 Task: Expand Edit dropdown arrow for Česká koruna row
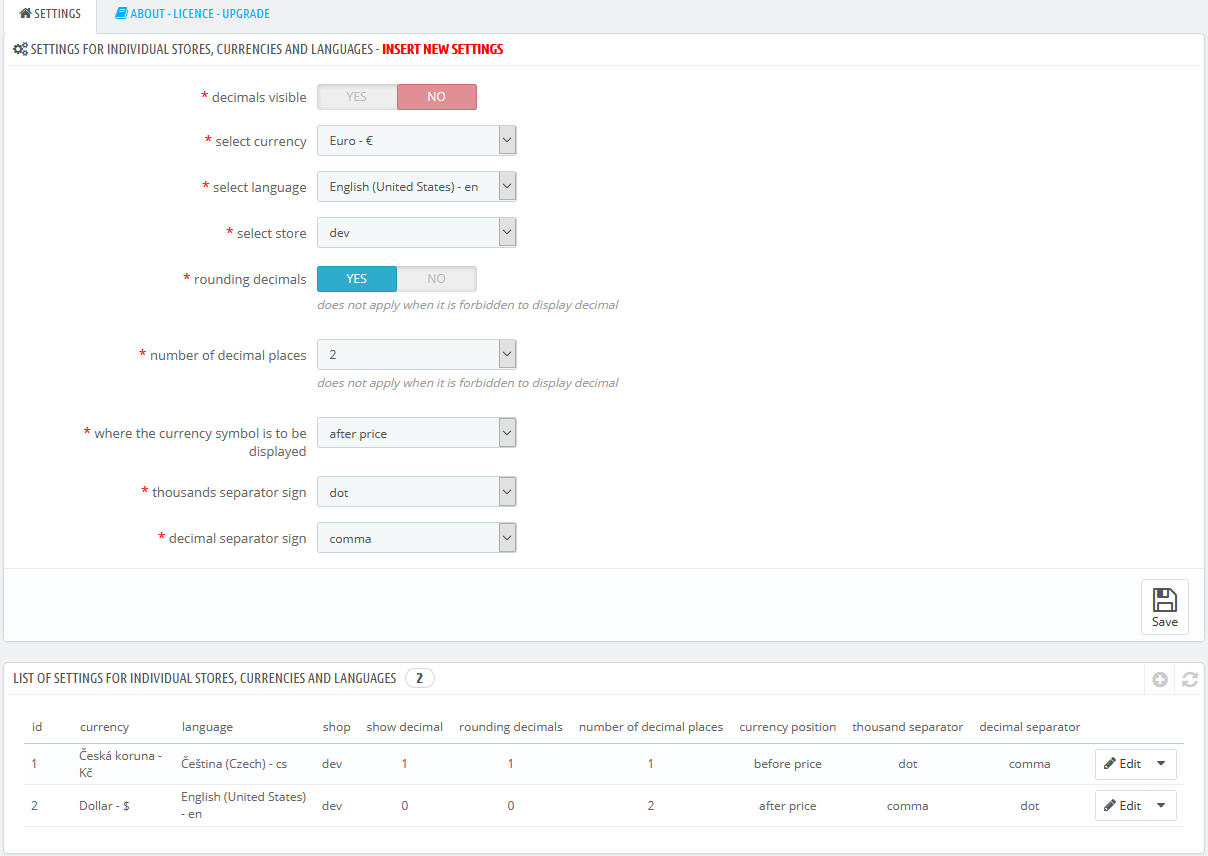1161,764
